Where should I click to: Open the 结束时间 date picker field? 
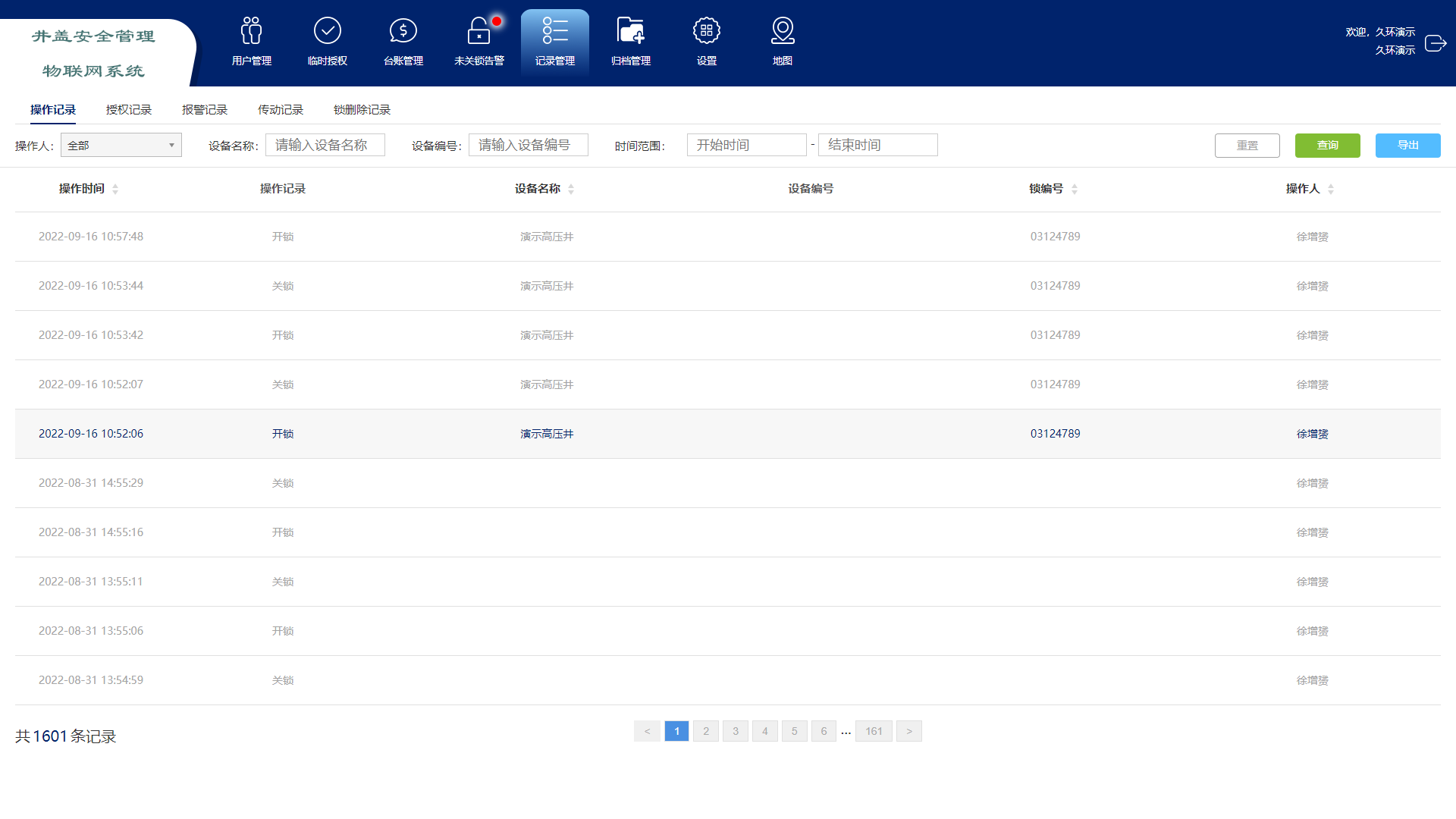tap(878, 145)
